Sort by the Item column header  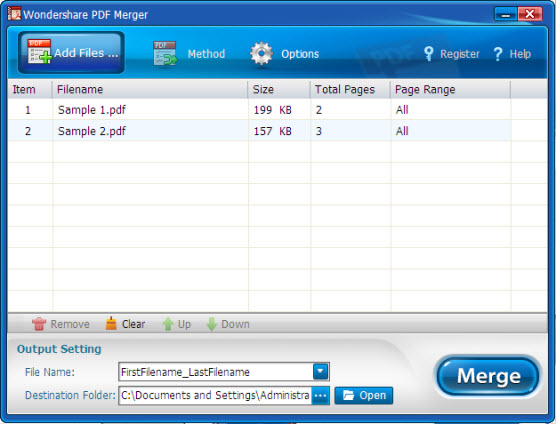pyautogui.click(x=30, y=89)
